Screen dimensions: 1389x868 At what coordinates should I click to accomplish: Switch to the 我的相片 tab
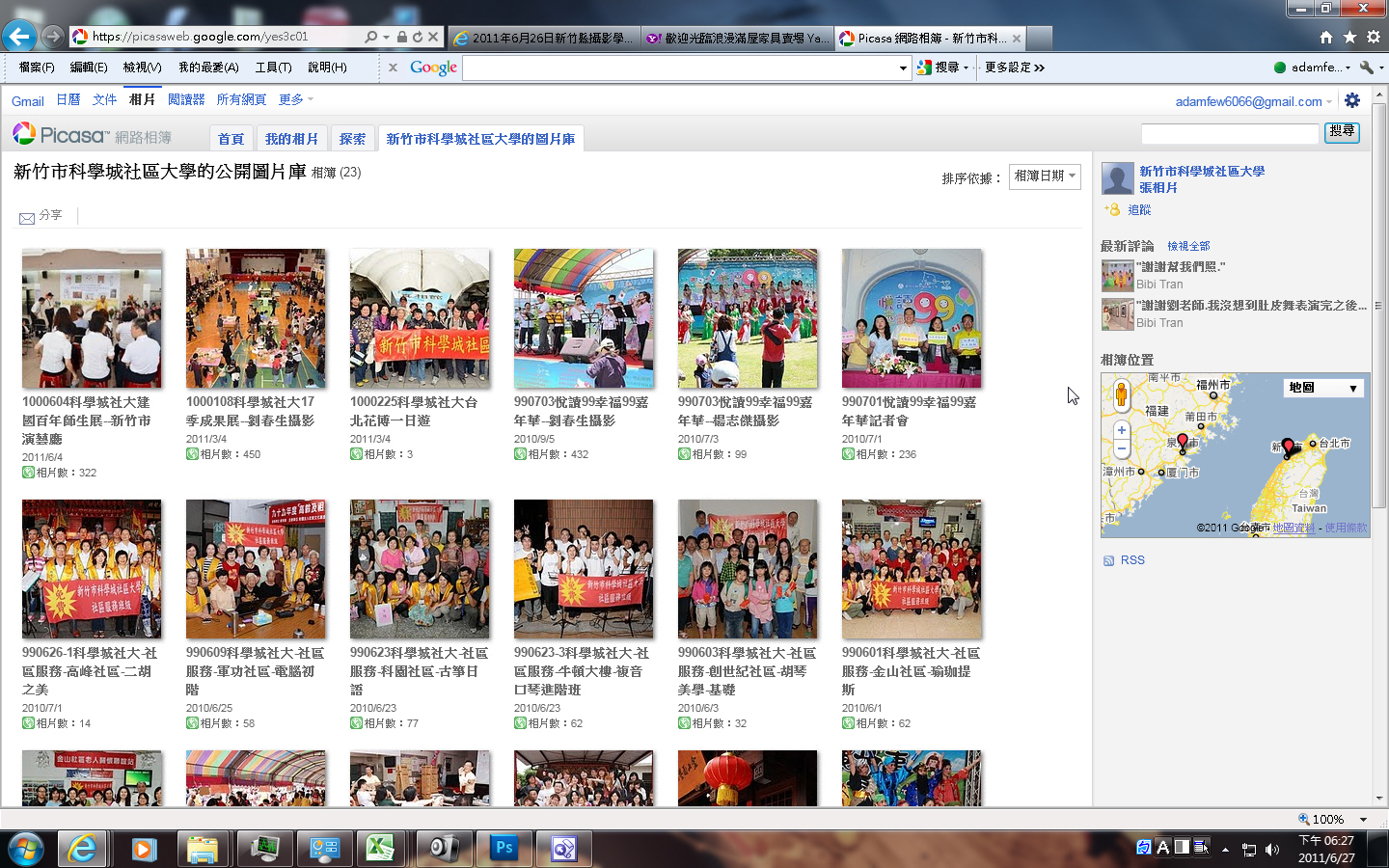tap(291, 139)
